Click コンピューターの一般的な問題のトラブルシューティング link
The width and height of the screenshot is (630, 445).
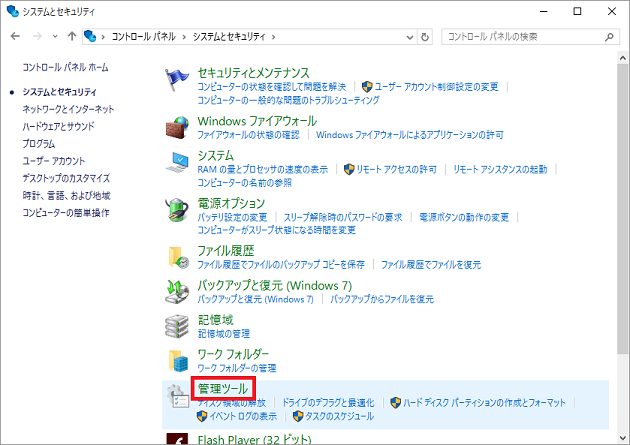pyautogui.click(x=288, y=100)
